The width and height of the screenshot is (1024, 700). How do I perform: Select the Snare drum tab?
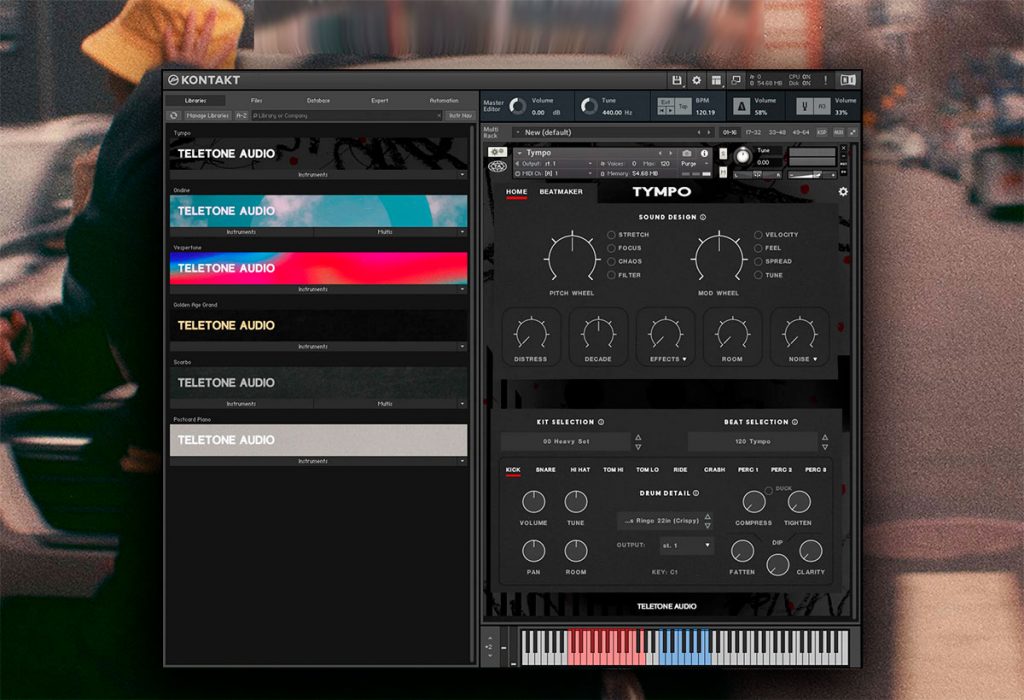click(545, 470)
